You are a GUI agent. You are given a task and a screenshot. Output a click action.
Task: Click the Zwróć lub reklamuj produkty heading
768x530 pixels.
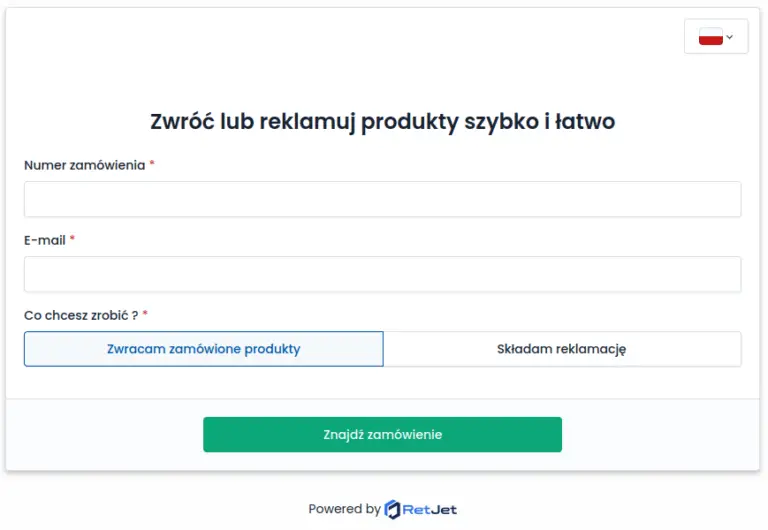pyautogui.click(x=382, y=122)
